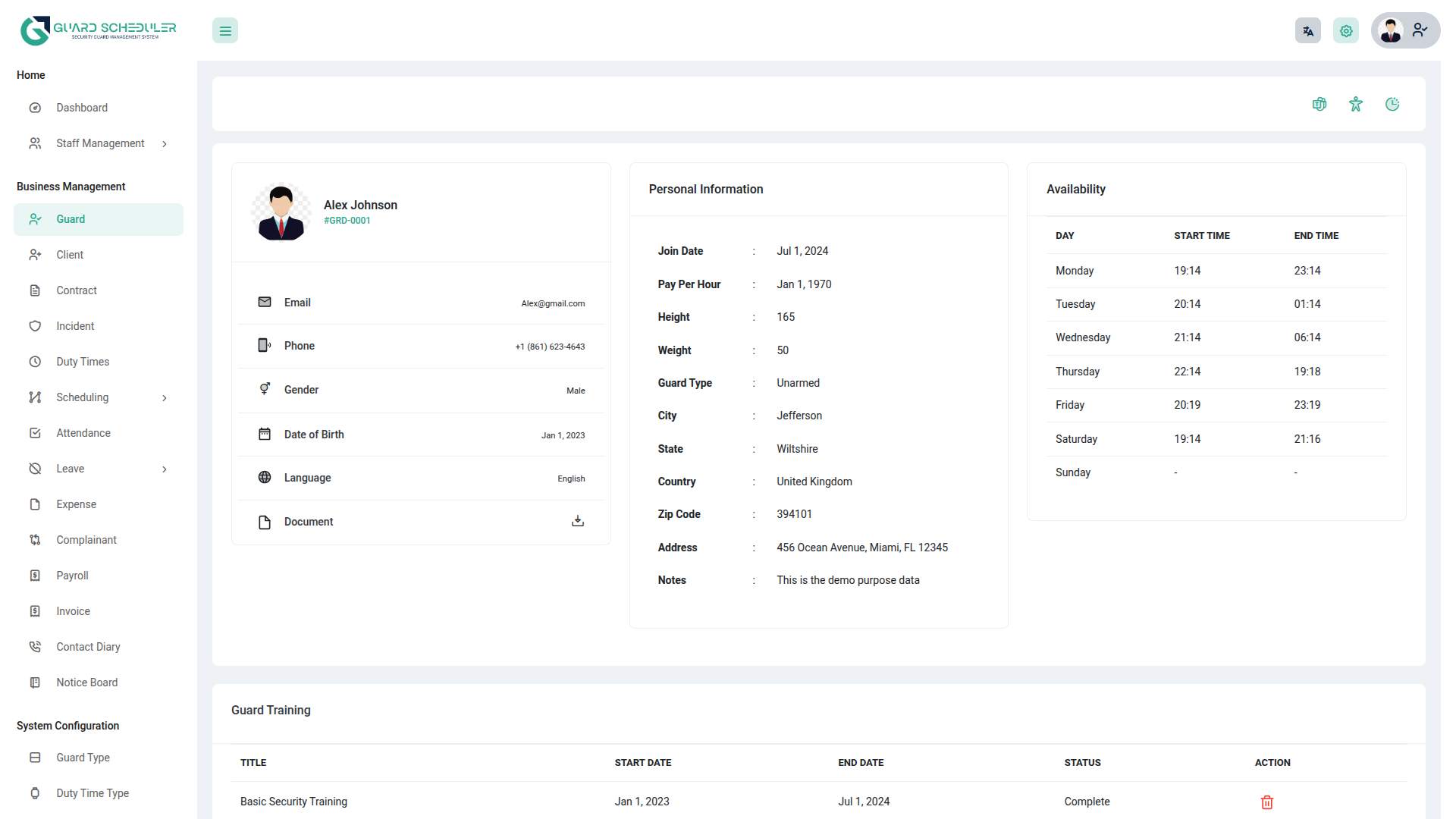This screenshot has width=1456, height=819.
Task: Expand the Scheduling submenu chevron
Action: [165, 398]
